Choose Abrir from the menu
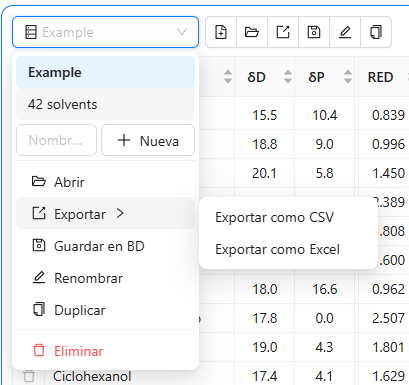Viewport: 409px width, 385px height. 105,182
